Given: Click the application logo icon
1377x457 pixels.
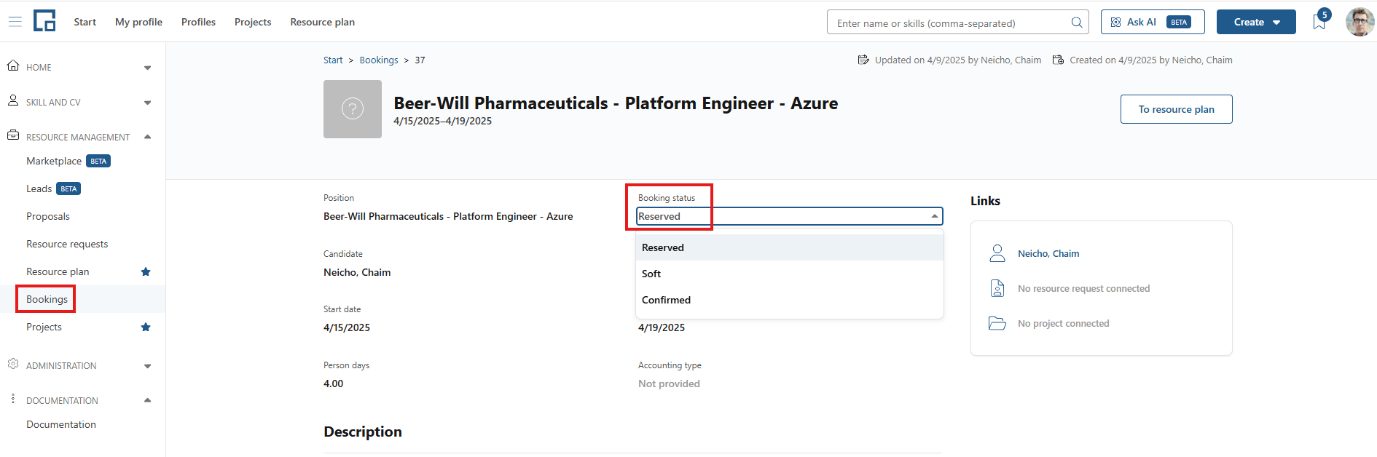Looking at the screenshot, I should 44,21.
